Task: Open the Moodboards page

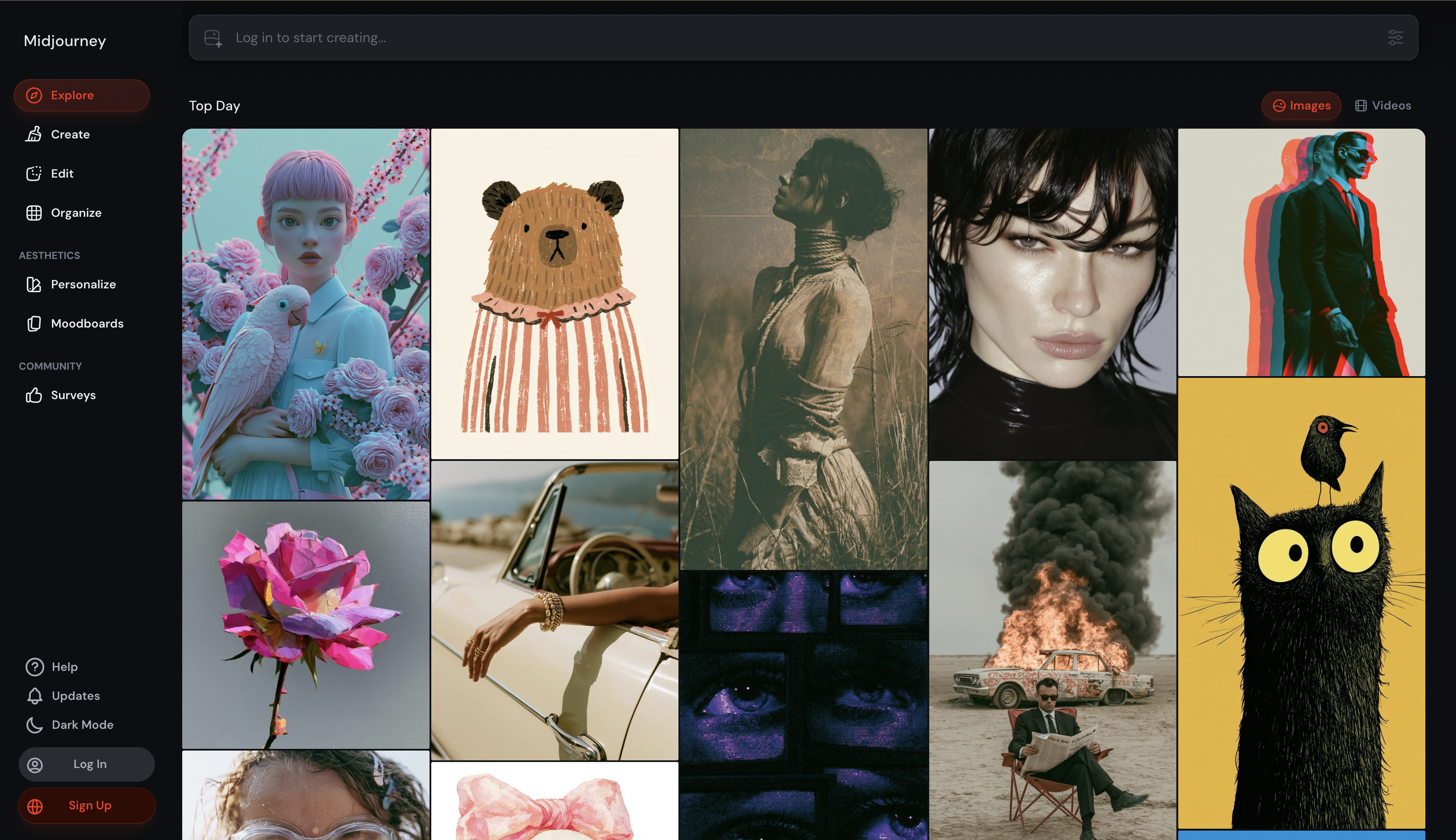Action: click(x=81, y=323)
